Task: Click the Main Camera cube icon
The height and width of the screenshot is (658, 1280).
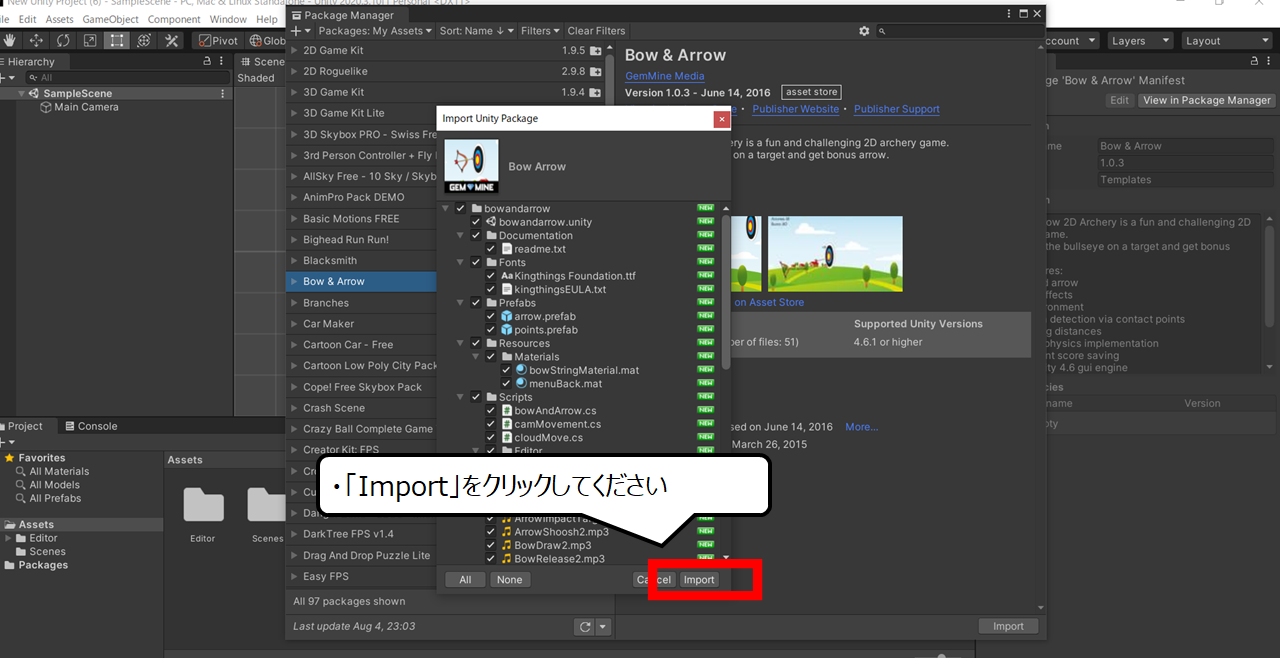Action: tap(46, 107)
